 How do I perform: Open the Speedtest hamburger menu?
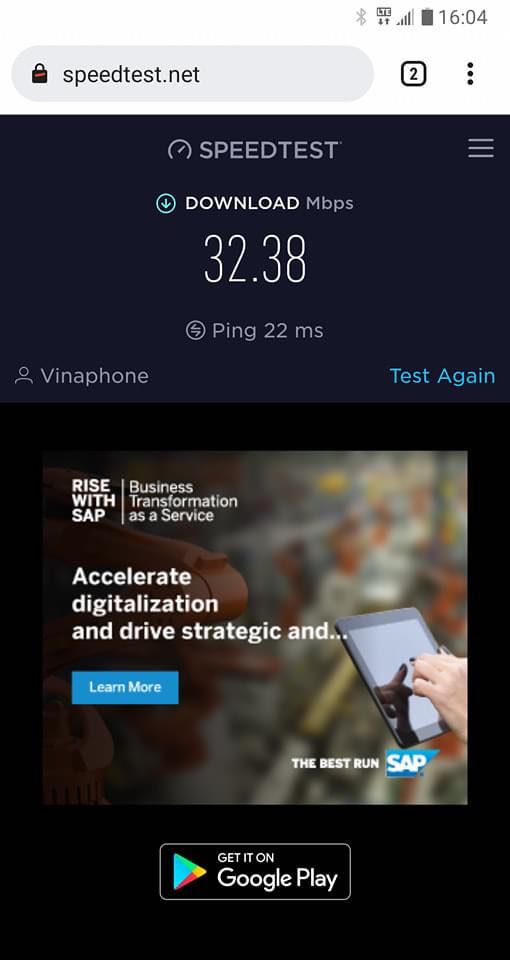tap(481, 149)
